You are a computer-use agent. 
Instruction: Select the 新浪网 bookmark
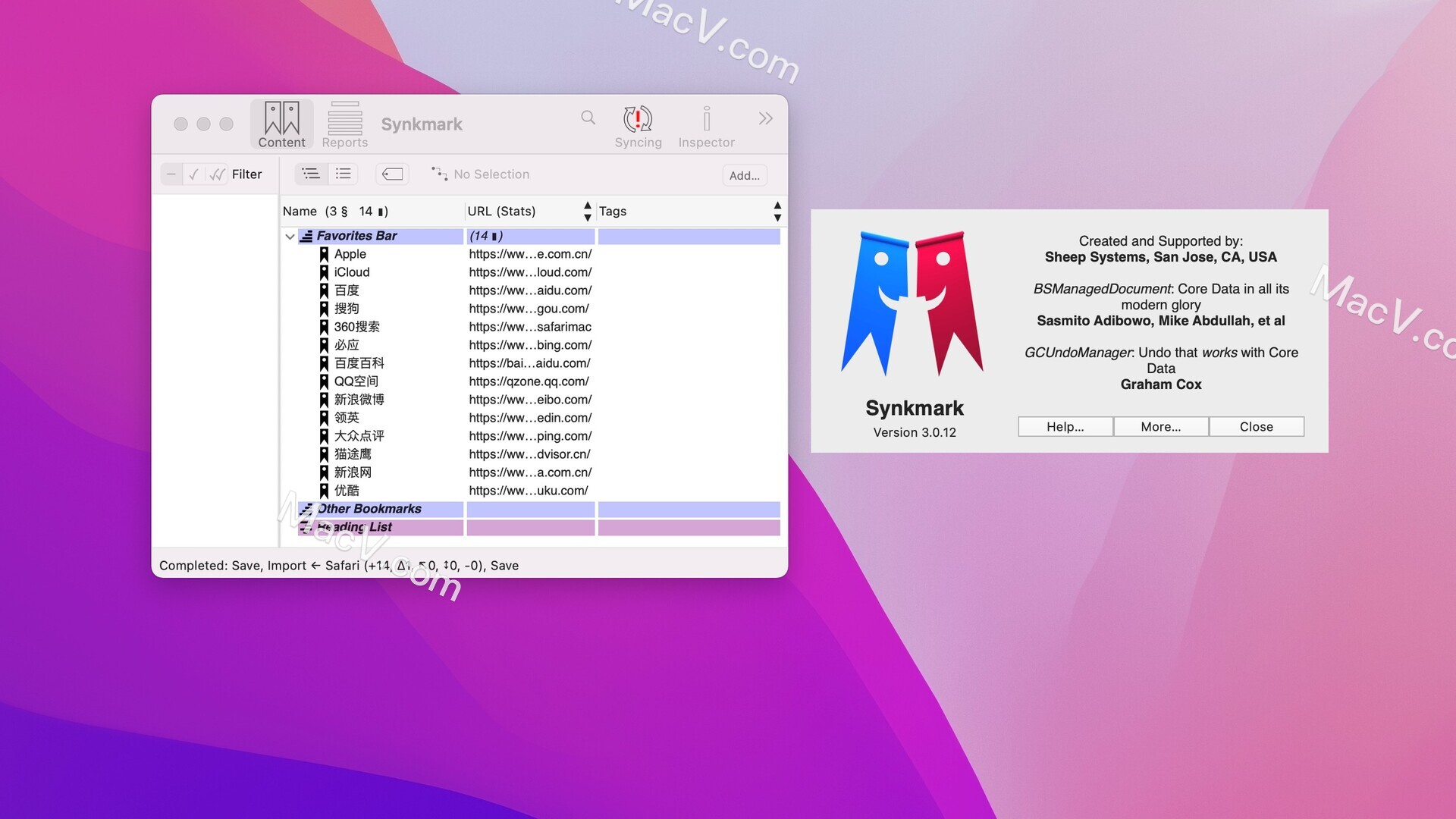353,472
